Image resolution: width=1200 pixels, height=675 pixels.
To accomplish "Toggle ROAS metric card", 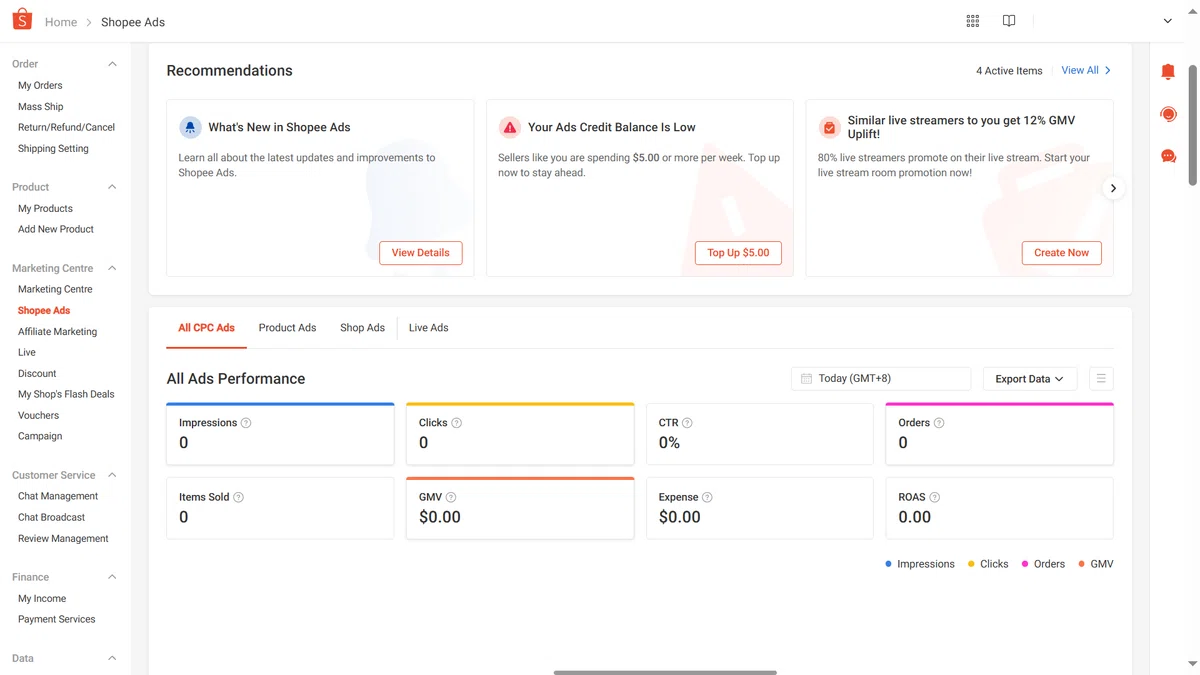I will coord(1000,508).
